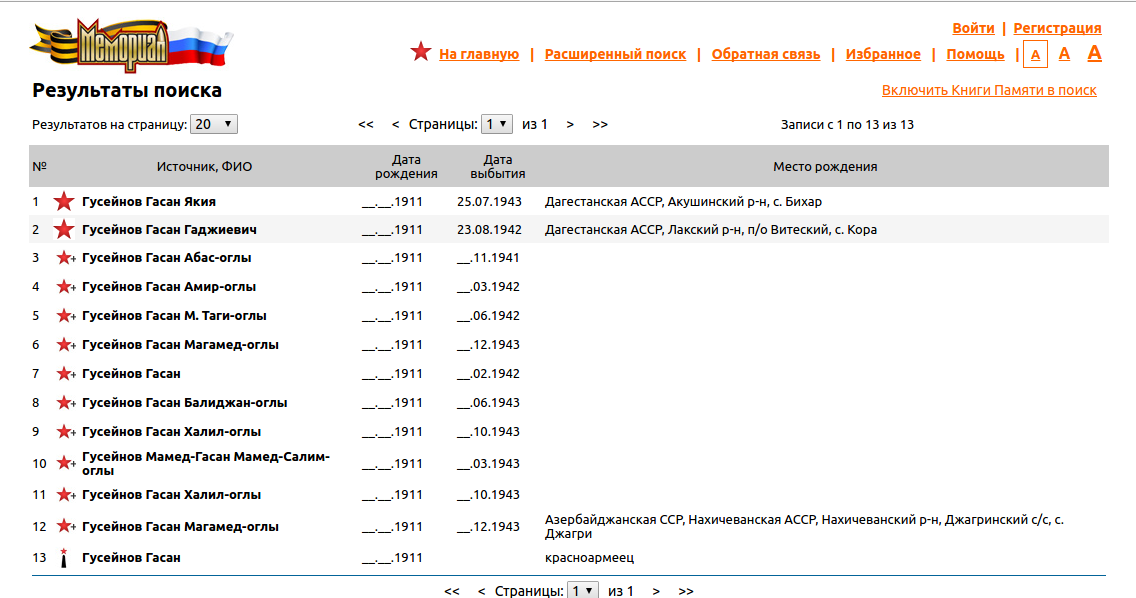Open record Гусейнов Гасан Балиджан-оглы
The width and height of the screenshot is (1136, 598).
pyautogui.click(x=184, y=403)
